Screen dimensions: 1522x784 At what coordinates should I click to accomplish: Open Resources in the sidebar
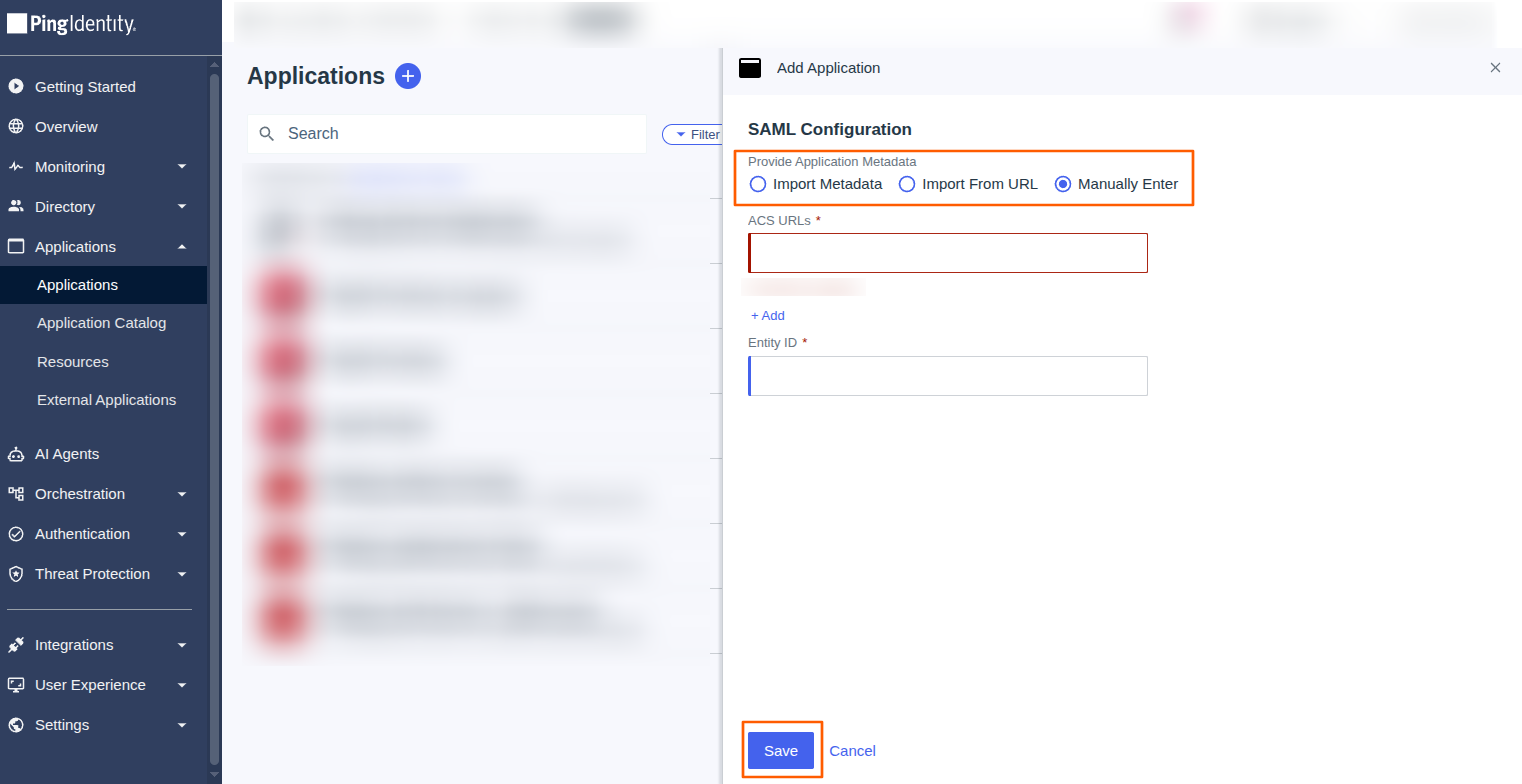tap(73, 362)
